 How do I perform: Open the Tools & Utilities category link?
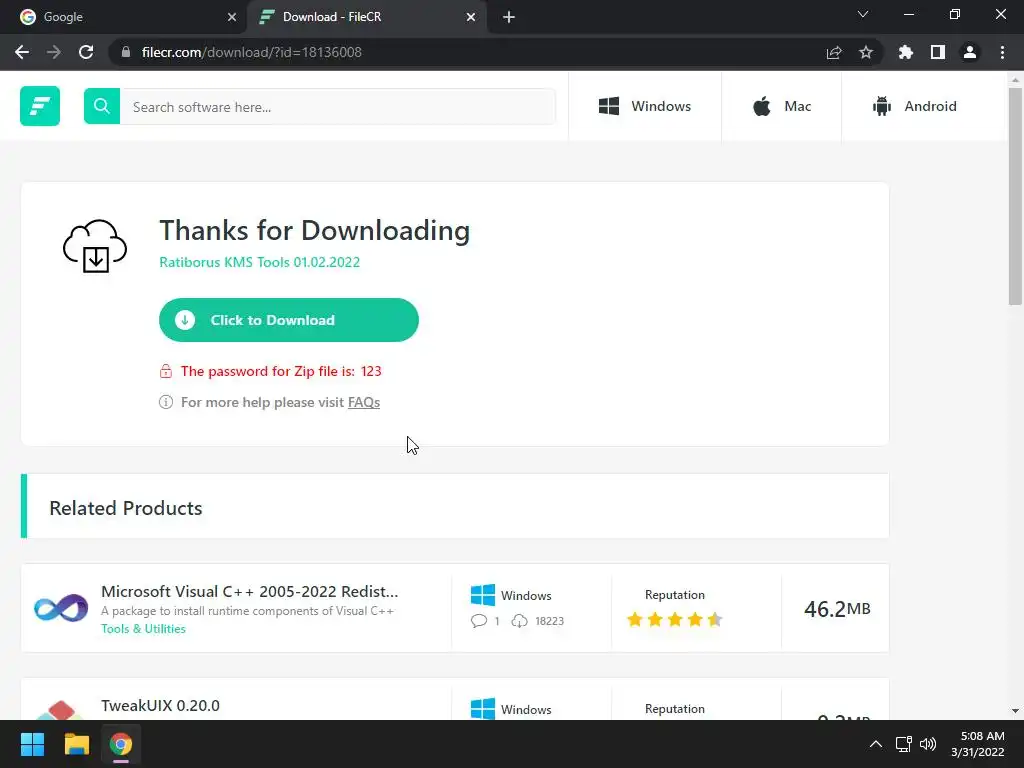143,629
